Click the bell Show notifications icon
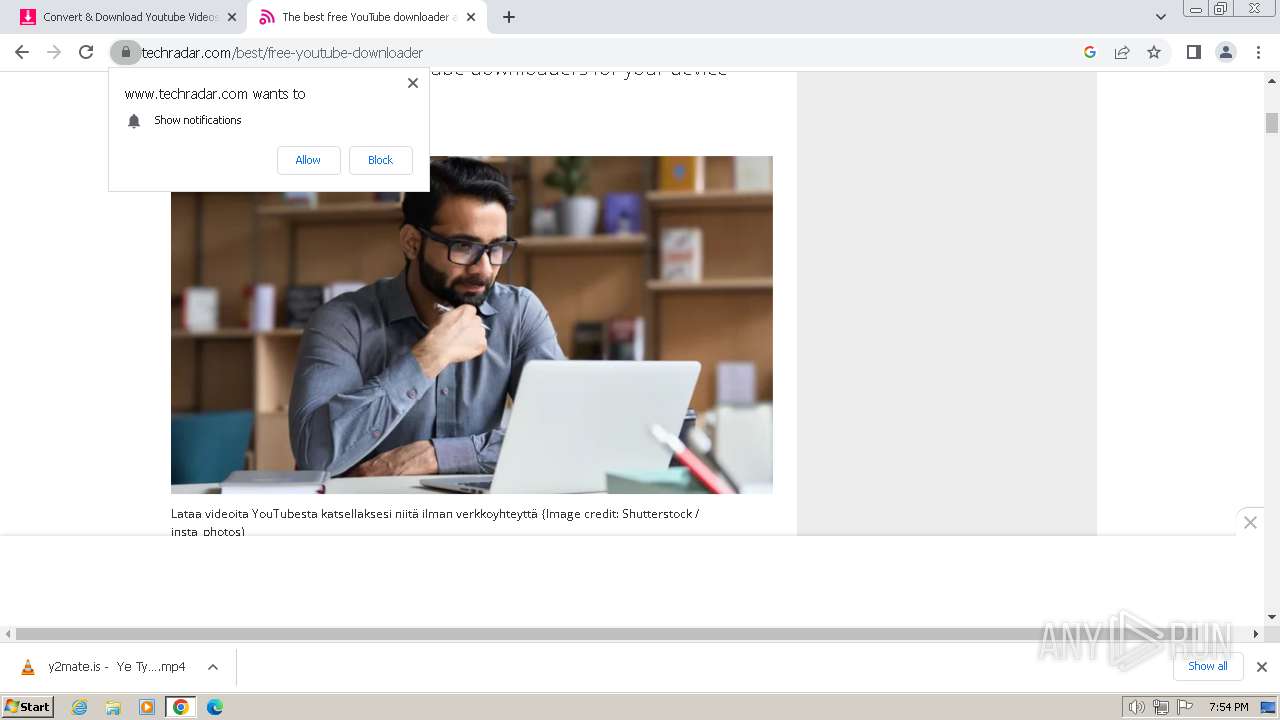 tap(134, 121)
